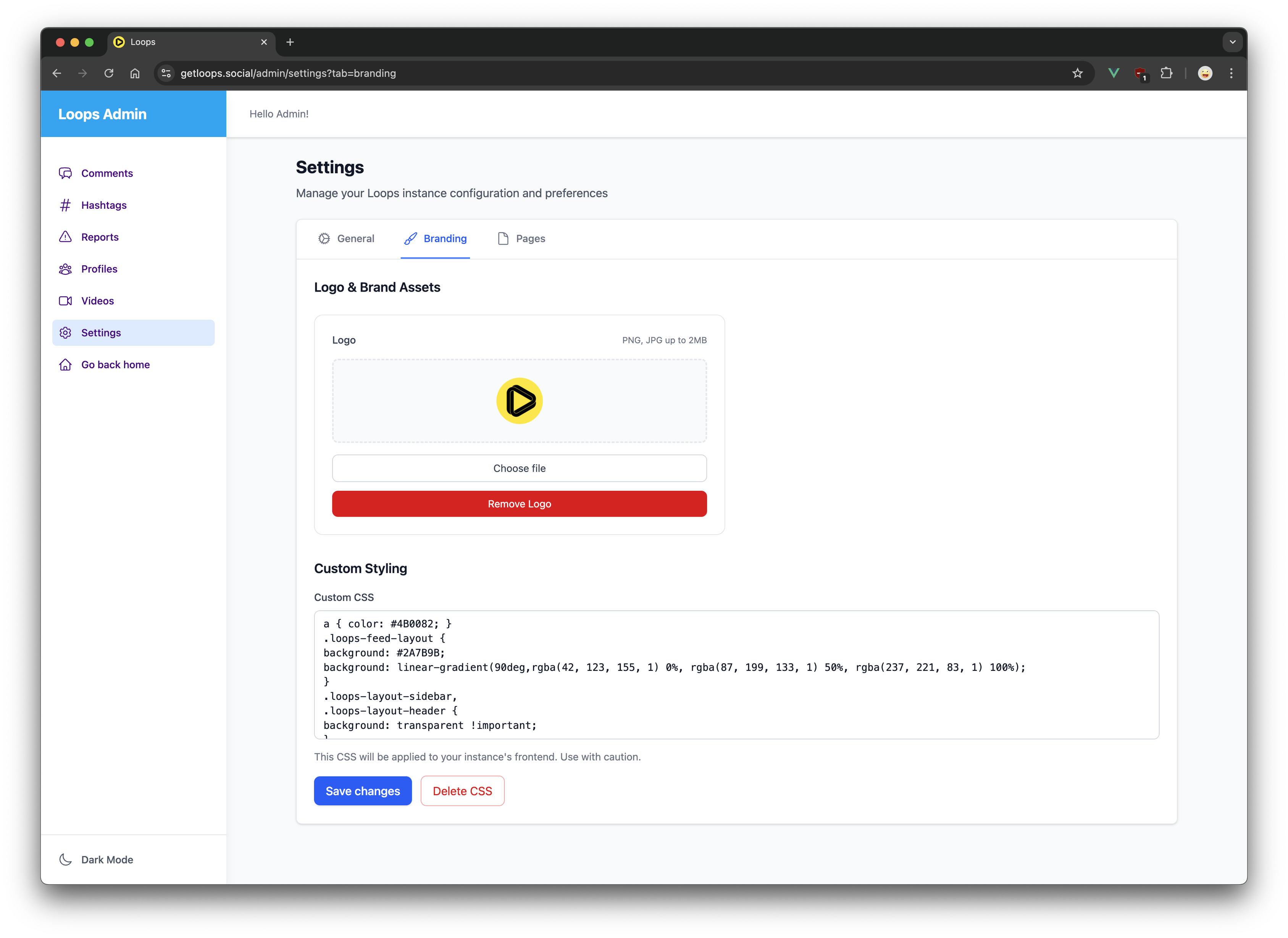Click the Hashtags hash icon

tap(65, 205)
